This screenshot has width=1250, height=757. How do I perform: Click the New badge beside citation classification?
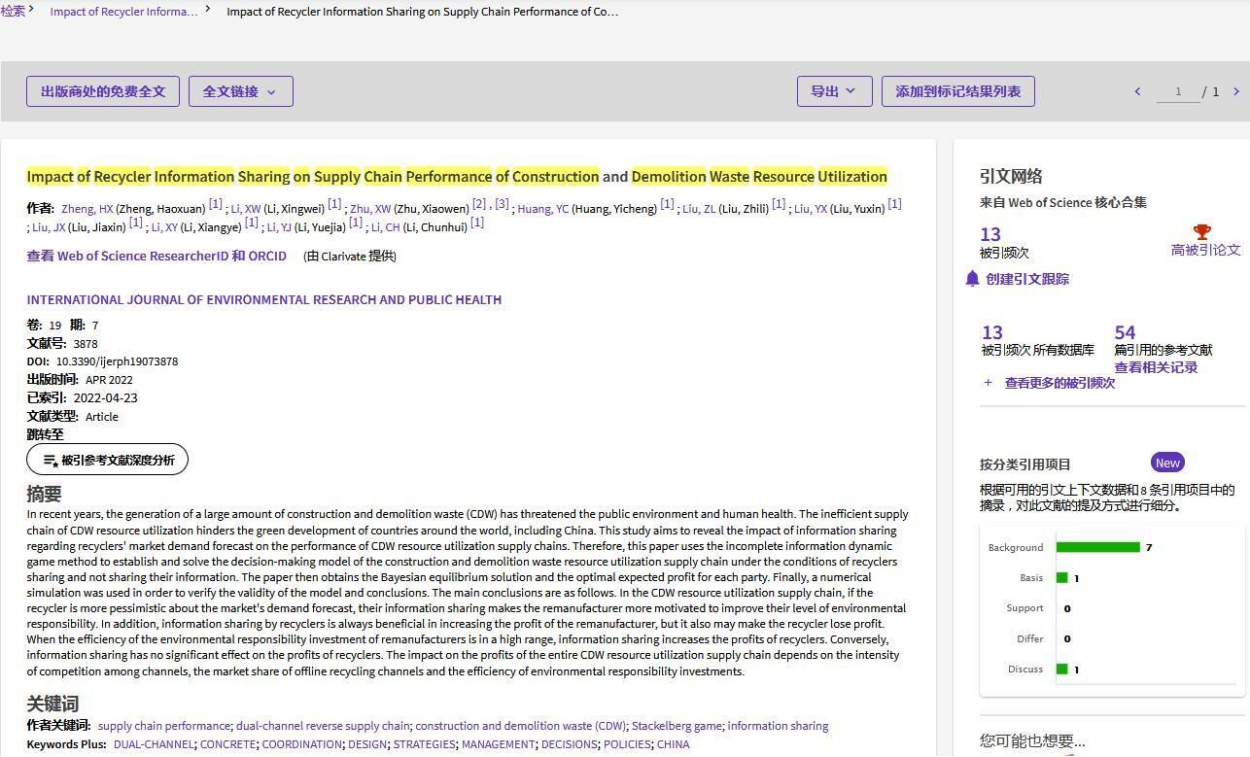point(1167,463)
